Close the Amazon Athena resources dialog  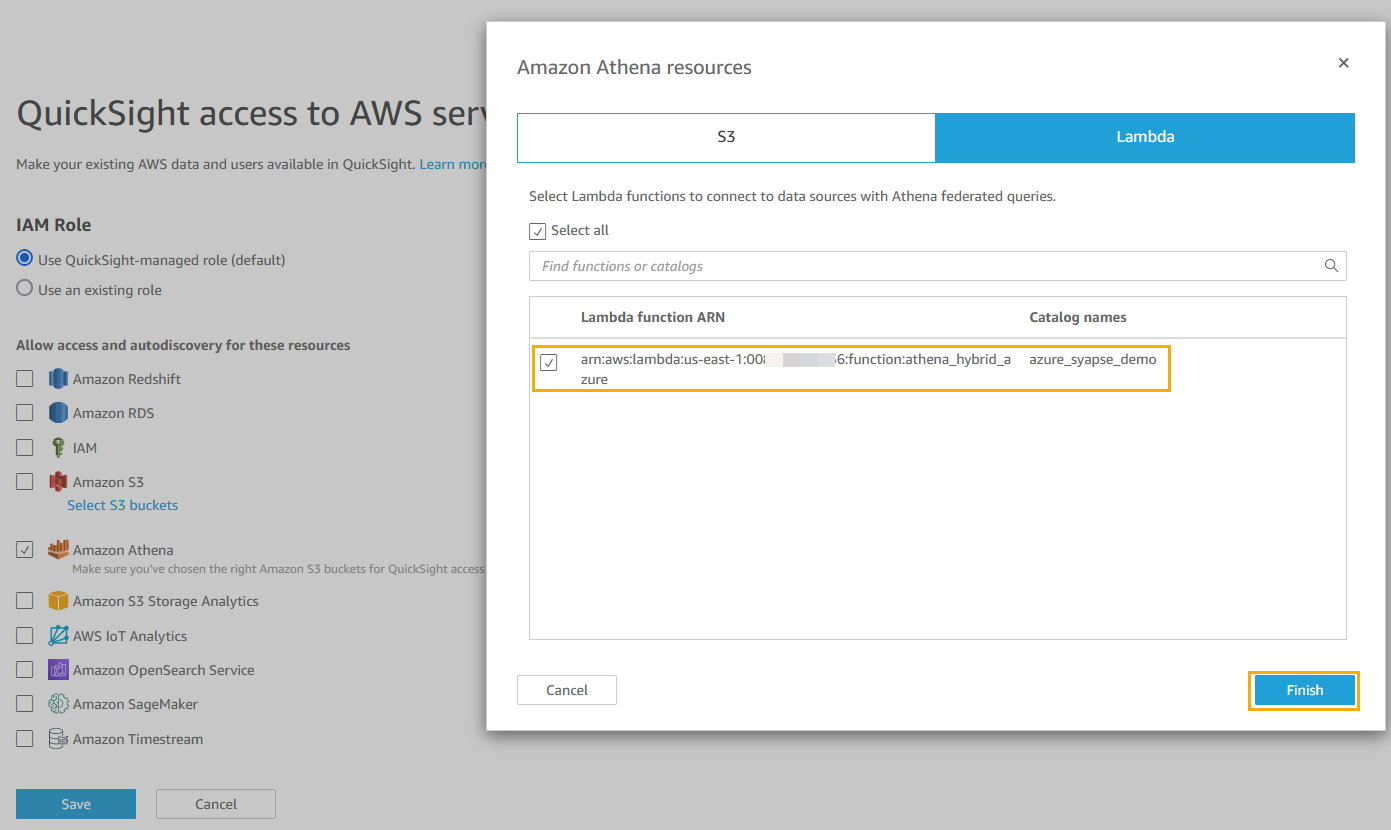(1343, 63)
